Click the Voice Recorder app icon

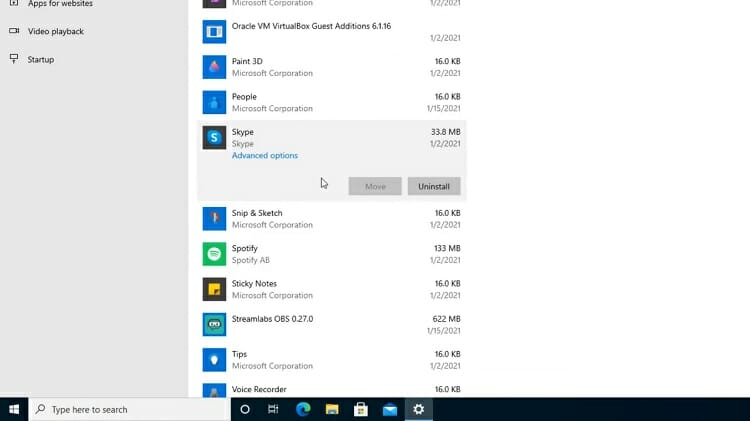tap(214, 390)
